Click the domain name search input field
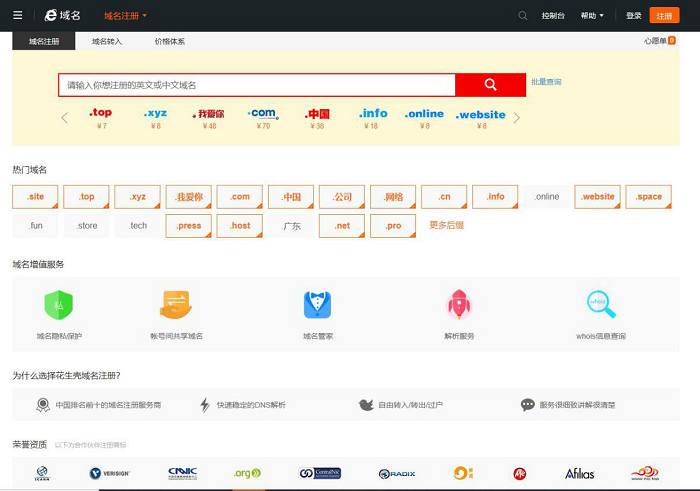 pos(256,85)
